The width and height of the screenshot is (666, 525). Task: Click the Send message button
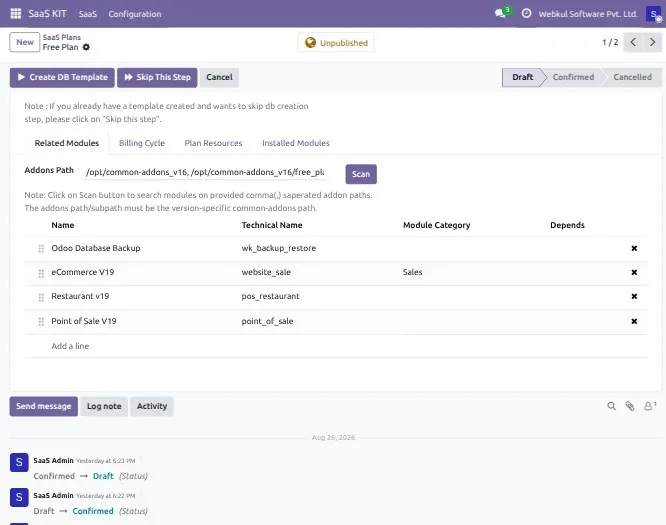[43, 406]
